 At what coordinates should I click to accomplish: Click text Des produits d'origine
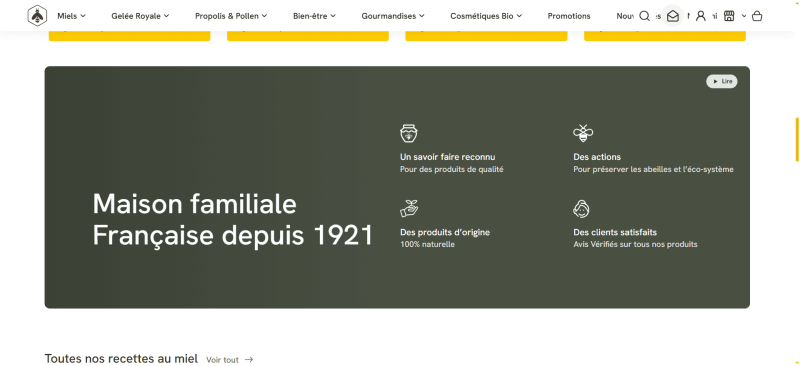445,232
